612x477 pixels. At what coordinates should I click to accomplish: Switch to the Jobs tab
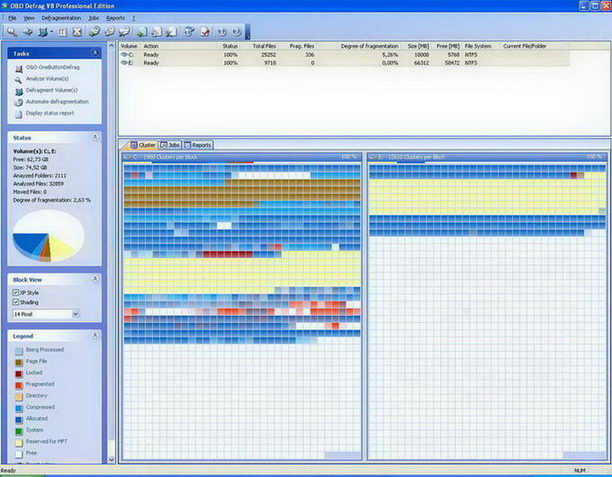[170, 144]
